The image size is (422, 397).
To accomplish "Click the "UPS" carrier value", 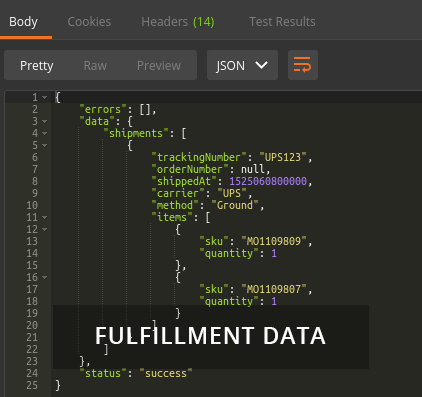I will [x=232, y=193].
